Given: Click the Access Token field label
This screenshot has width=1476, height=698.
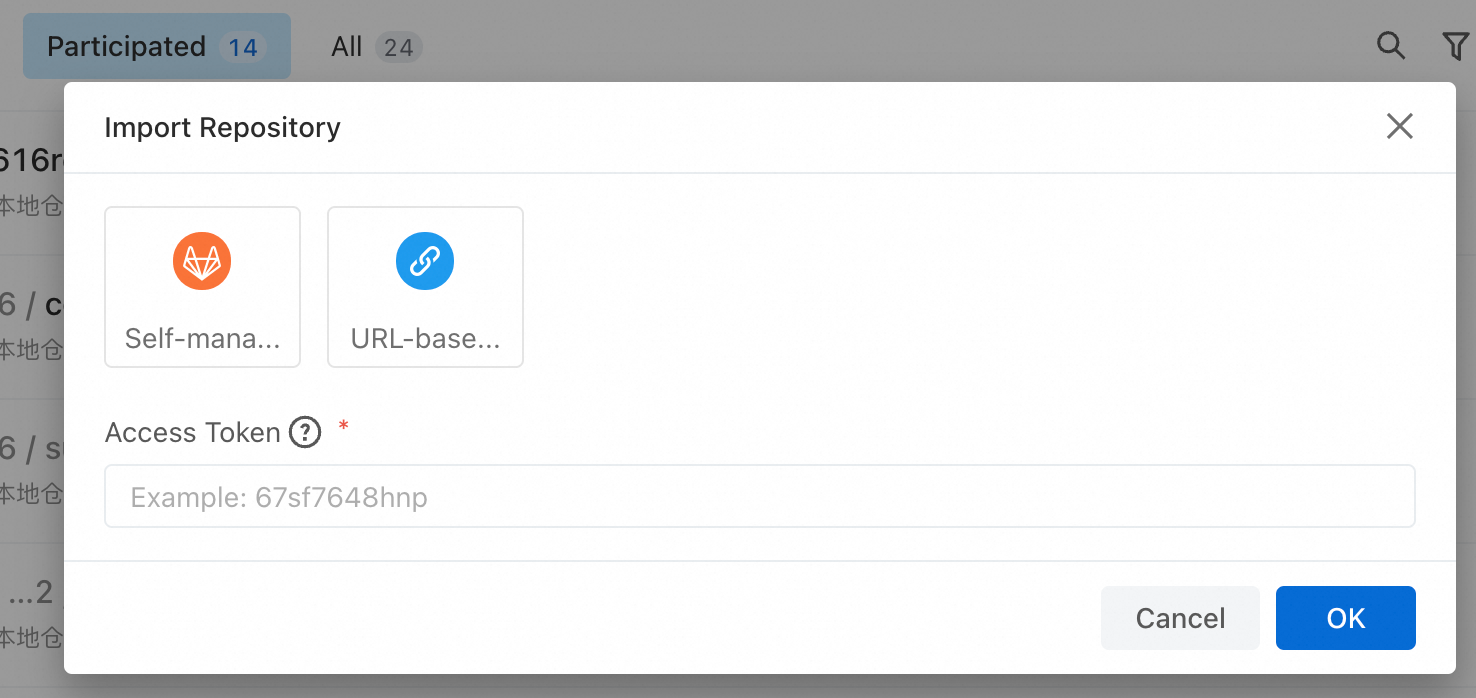Looking at the screenshot, I should (192, 433).
